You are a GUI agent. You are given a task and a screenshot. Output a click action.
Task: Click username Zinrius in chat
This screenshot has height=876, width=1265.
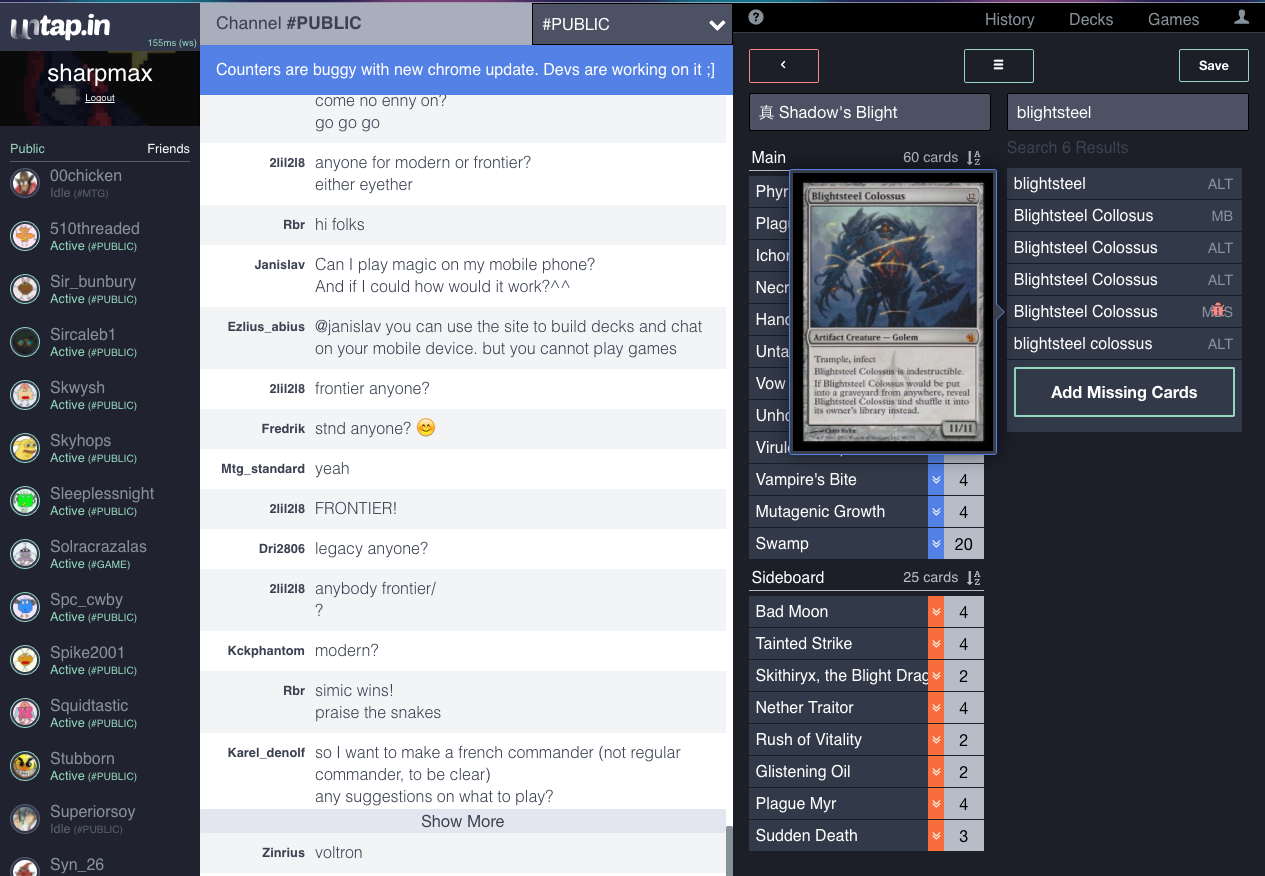(284, 853)
